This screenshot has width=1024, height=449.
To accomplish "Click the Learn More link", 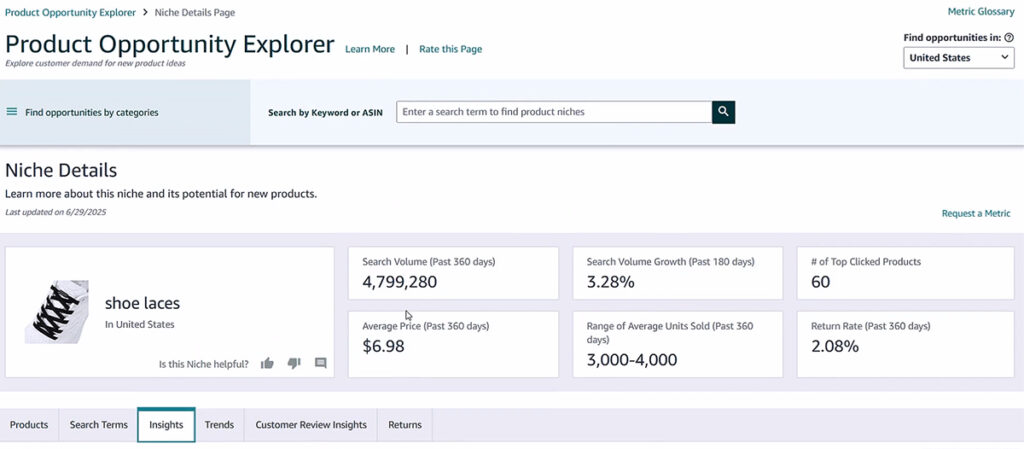I will 370,49.
